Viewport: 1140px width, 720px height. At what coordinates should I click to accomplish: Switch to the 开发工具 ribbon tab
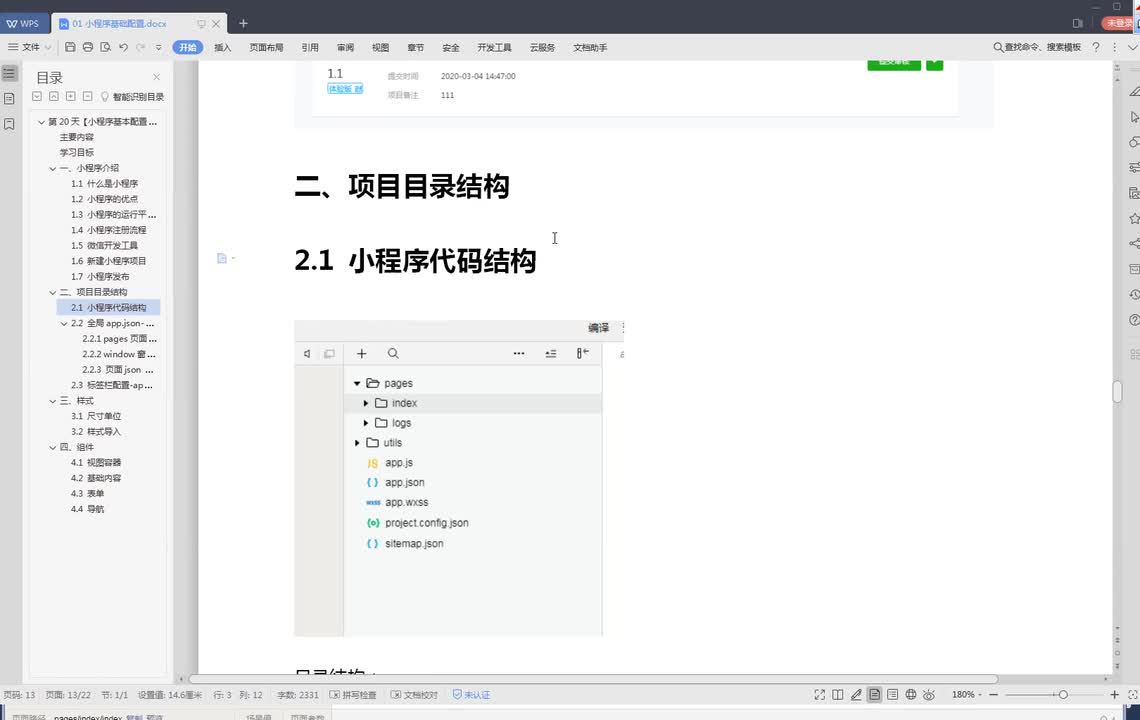pyautogui.click(x=494, y=47)
